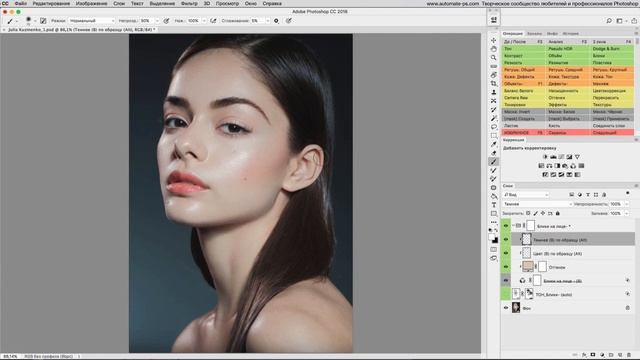Run the 'Кожа: Дефекты' action button

coord(523,77)
